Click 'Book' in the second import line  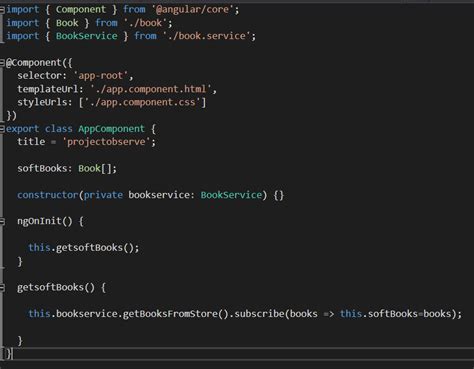(67, 23)
